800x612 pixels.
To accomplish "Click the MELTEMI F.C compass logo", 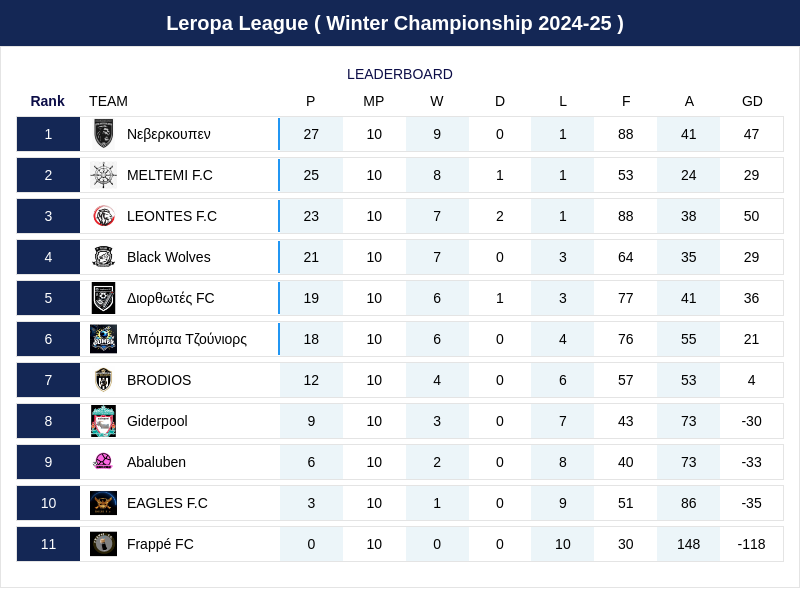I will (x=103, y=175).
